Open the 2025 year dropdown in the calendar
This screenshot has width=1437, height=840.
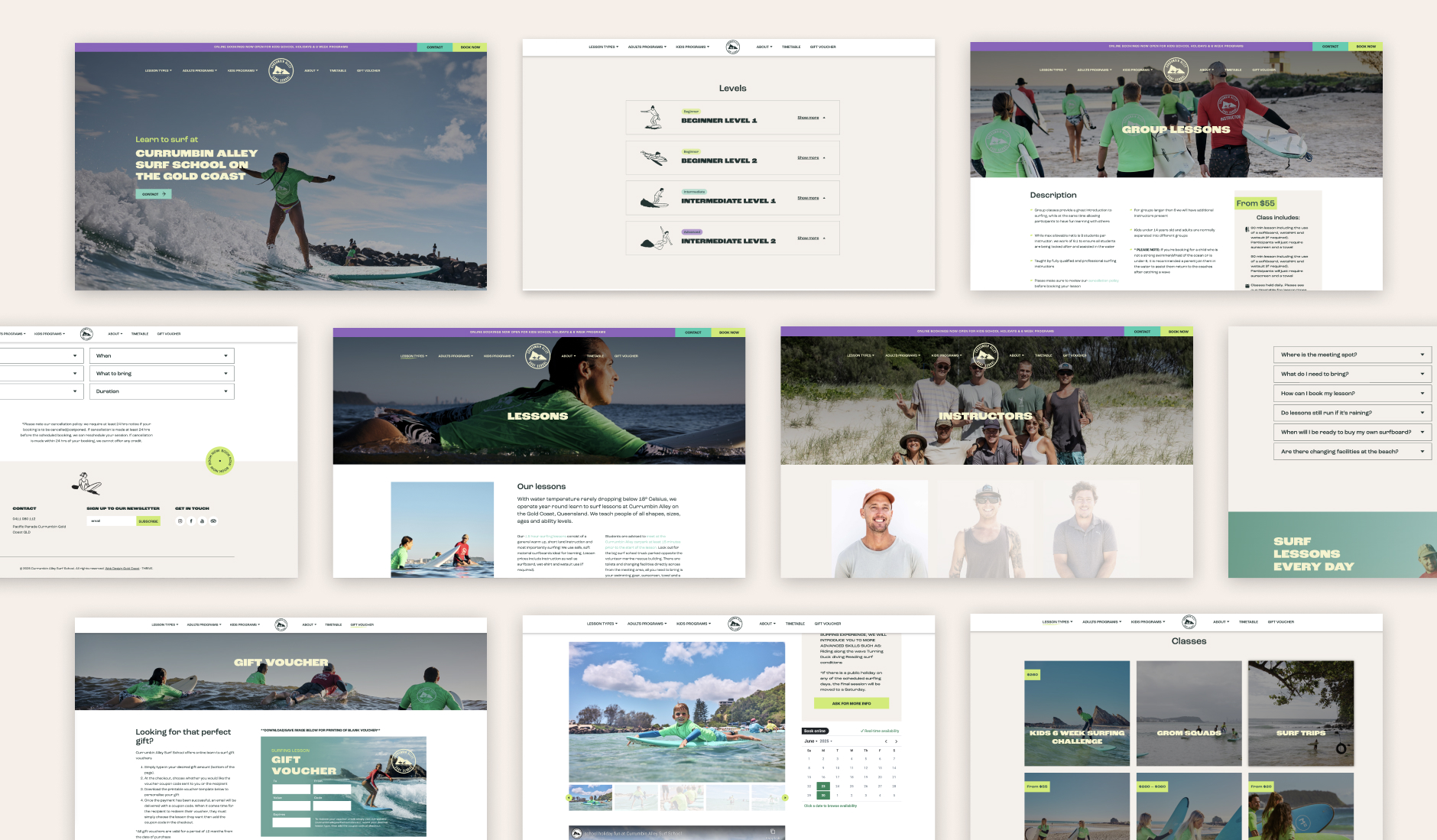click(x=826, y=741)
